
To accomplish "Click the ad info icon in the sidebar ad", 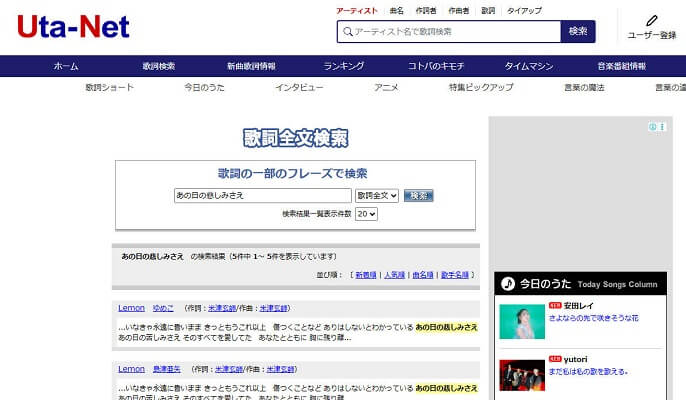I will (x=653, y=127).
